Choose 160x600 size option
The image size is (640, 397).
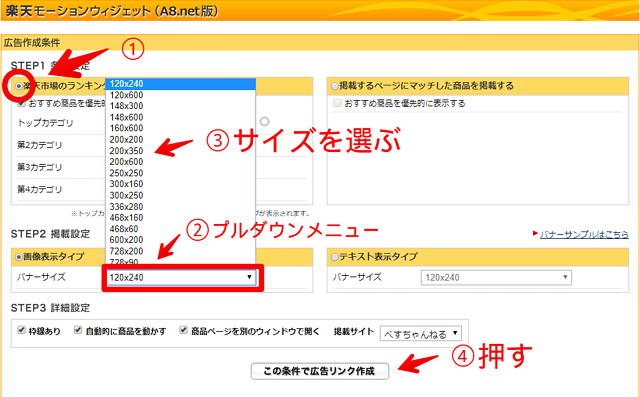tap(180, 128)
